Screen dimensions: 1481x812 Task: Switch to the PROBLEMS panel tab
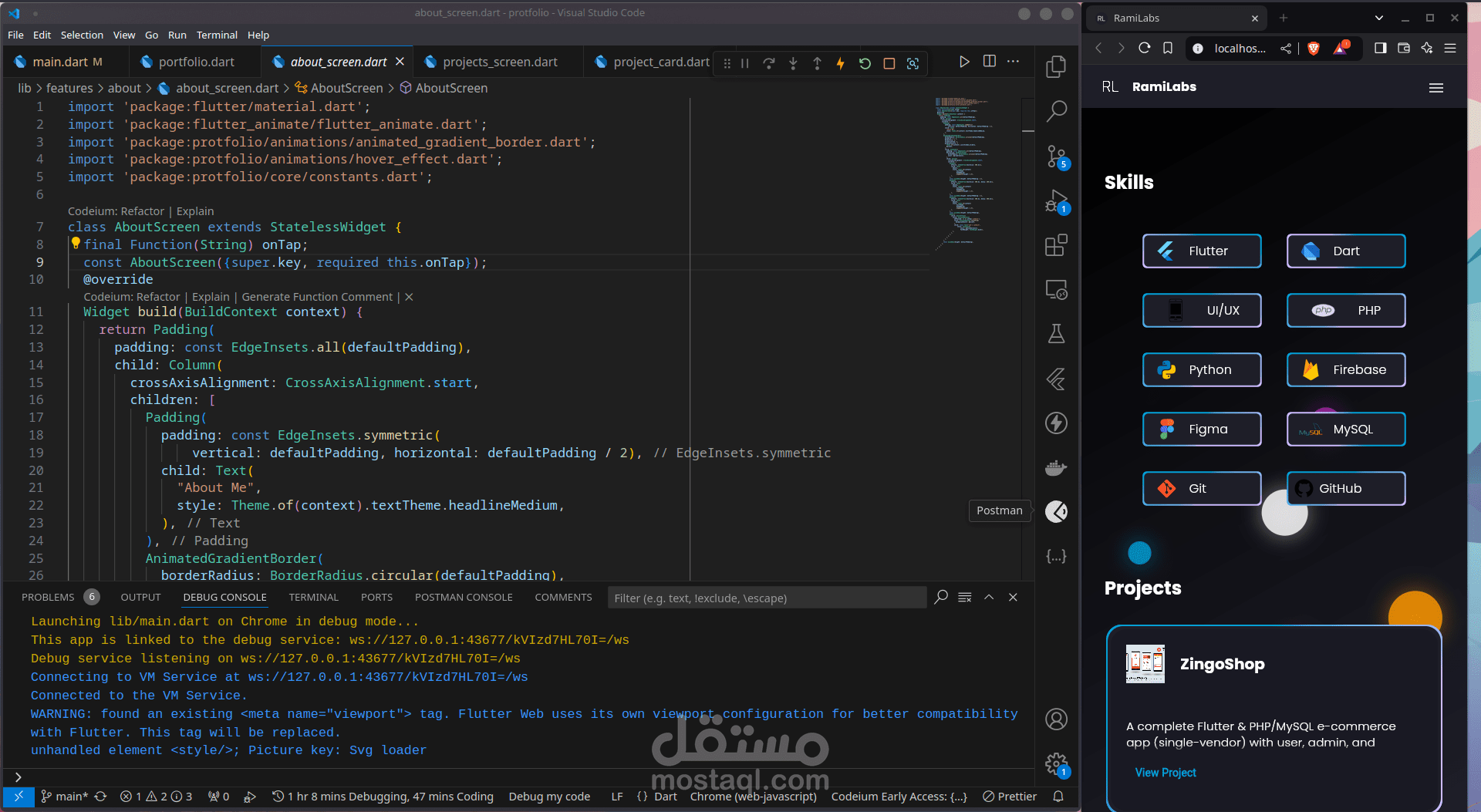tap(48, 598)
